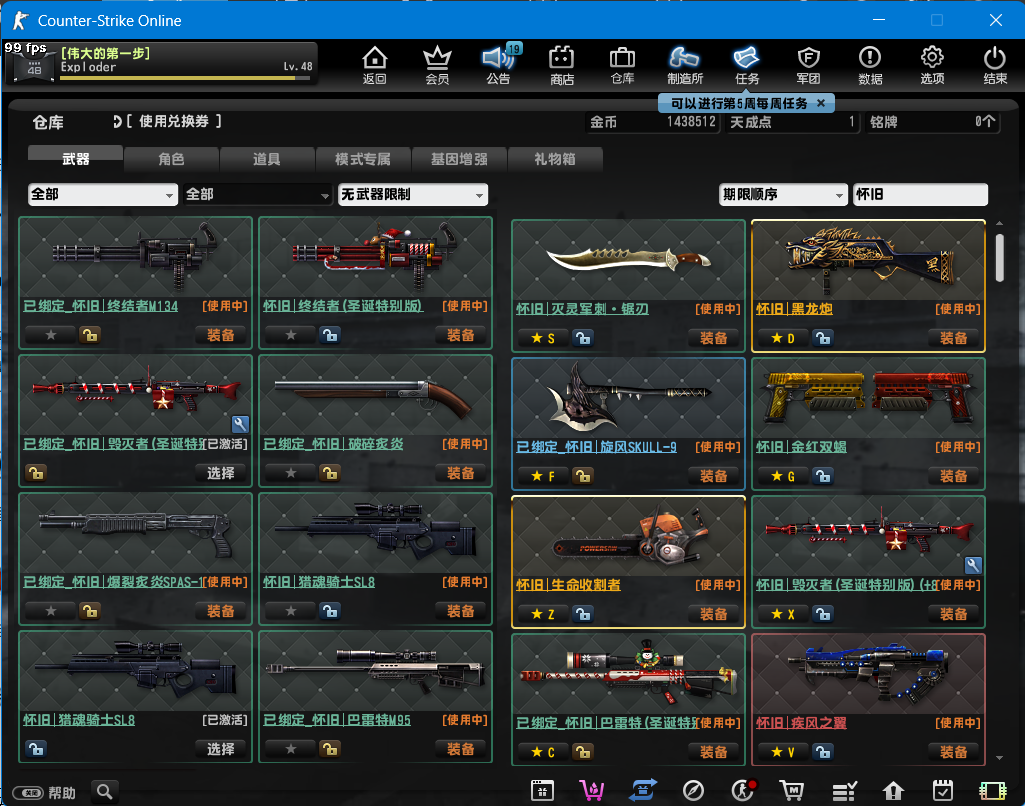This screenshot has height=806, width=1025.
Task: Click the magnifier search icon beside 帮助
Action: click(x=105, y=792)
